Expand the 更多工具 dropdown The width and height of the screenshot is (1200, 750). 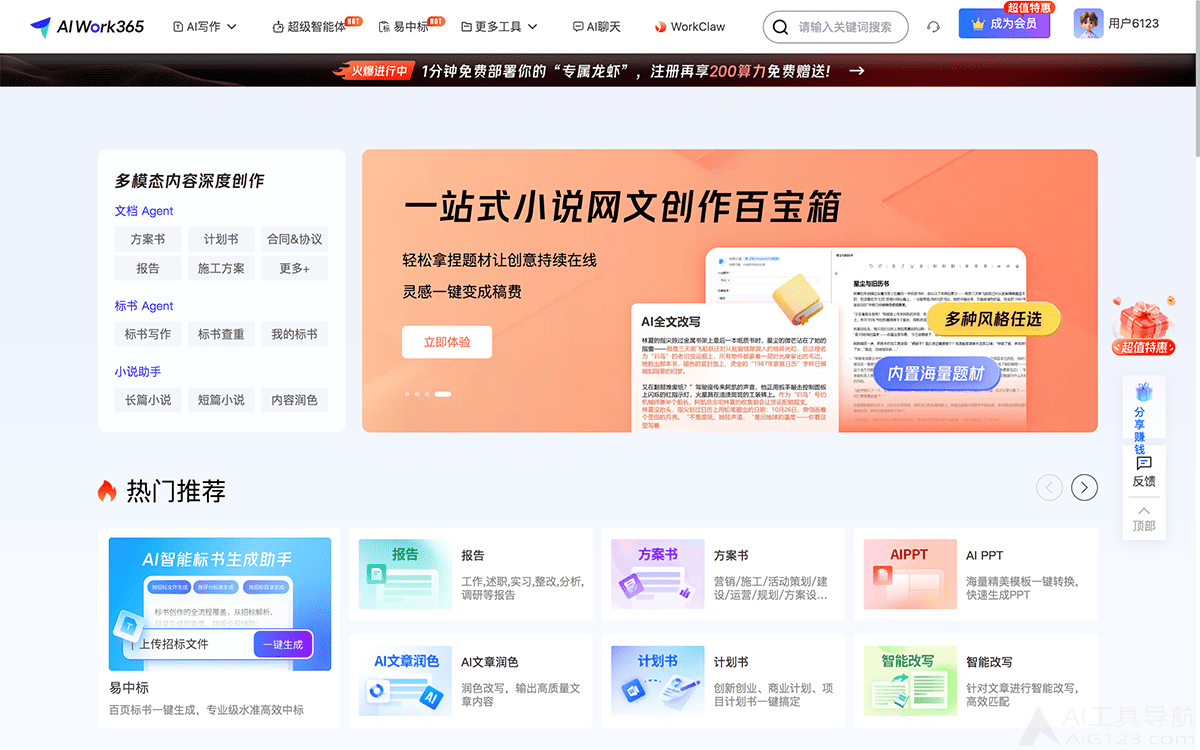coord(499,27)
